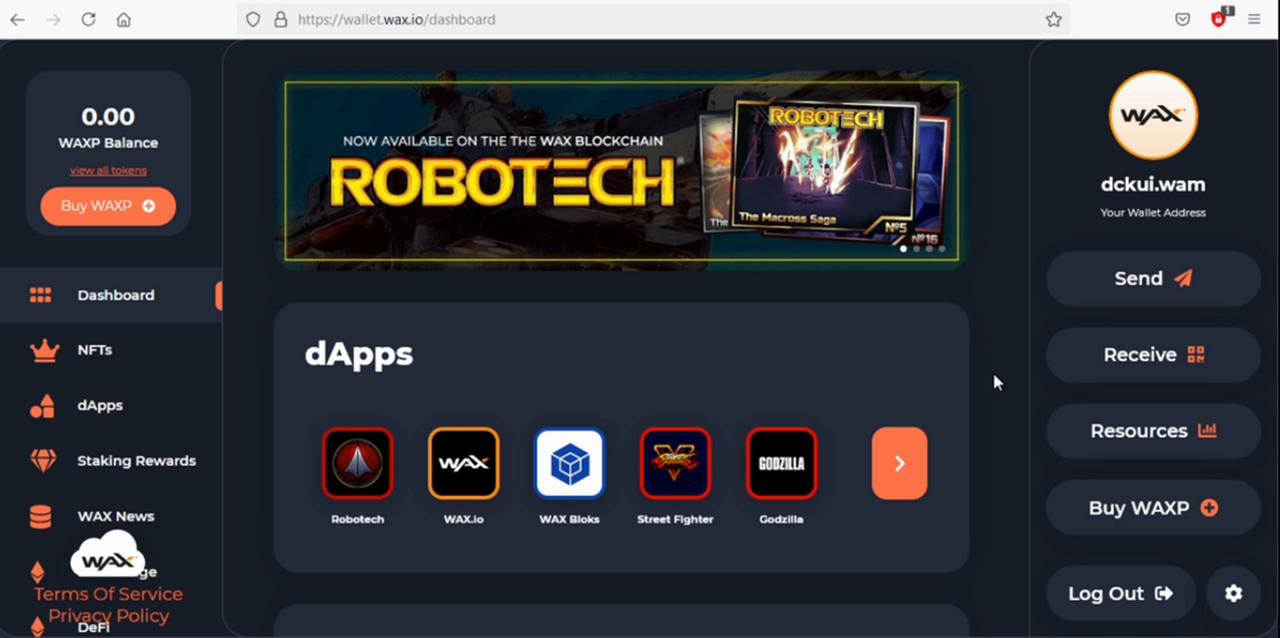Select Dashboard in the sidebar

click(x=110, y=295)
